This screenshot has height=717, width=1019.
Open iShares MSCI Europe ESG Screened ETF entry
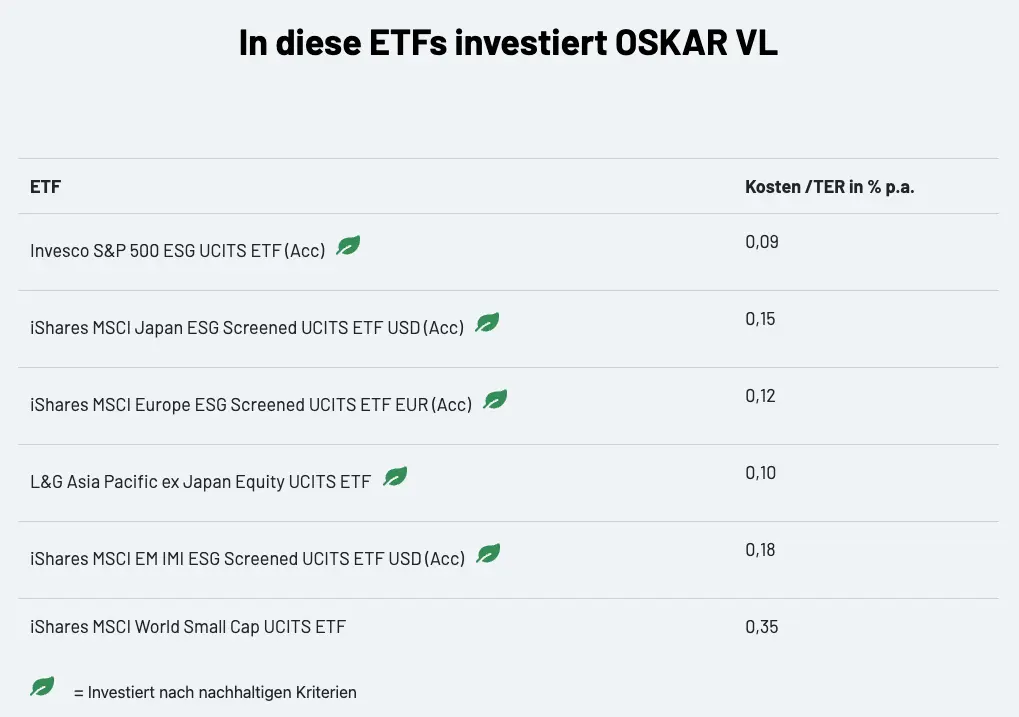point(251,405)
